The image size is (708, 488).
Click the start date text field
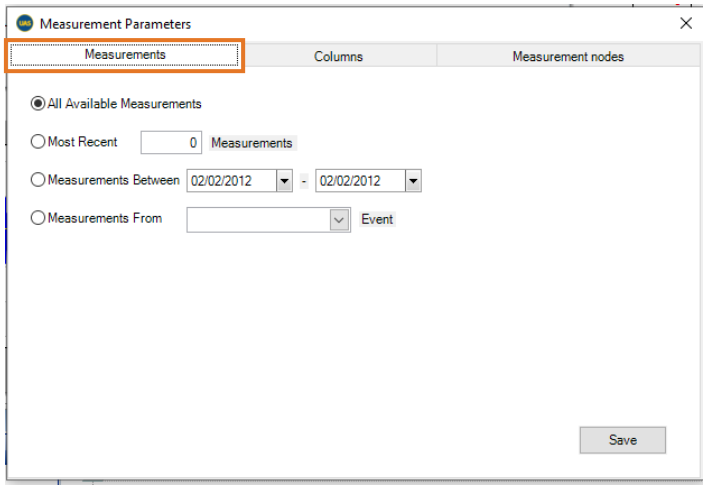tap(230, 181)
